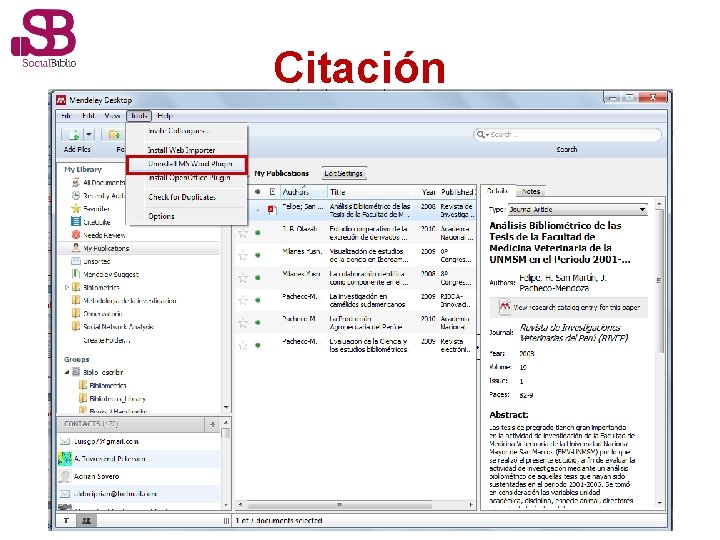The height and width of the screenshot is (540, 720).
Task: Toggle favorite star for La investigación en camélidos
Action: (243, 300)
